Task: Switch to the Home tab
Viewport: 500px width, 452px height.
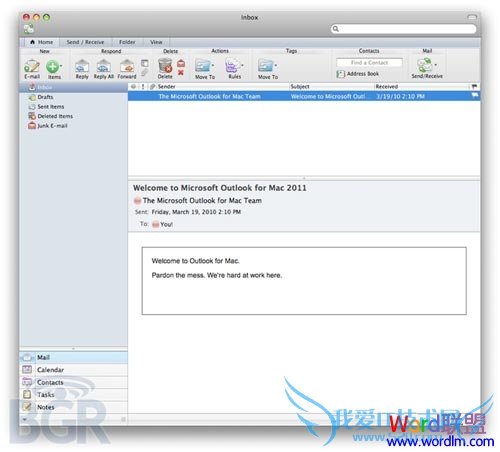Action: click(42, 42)
